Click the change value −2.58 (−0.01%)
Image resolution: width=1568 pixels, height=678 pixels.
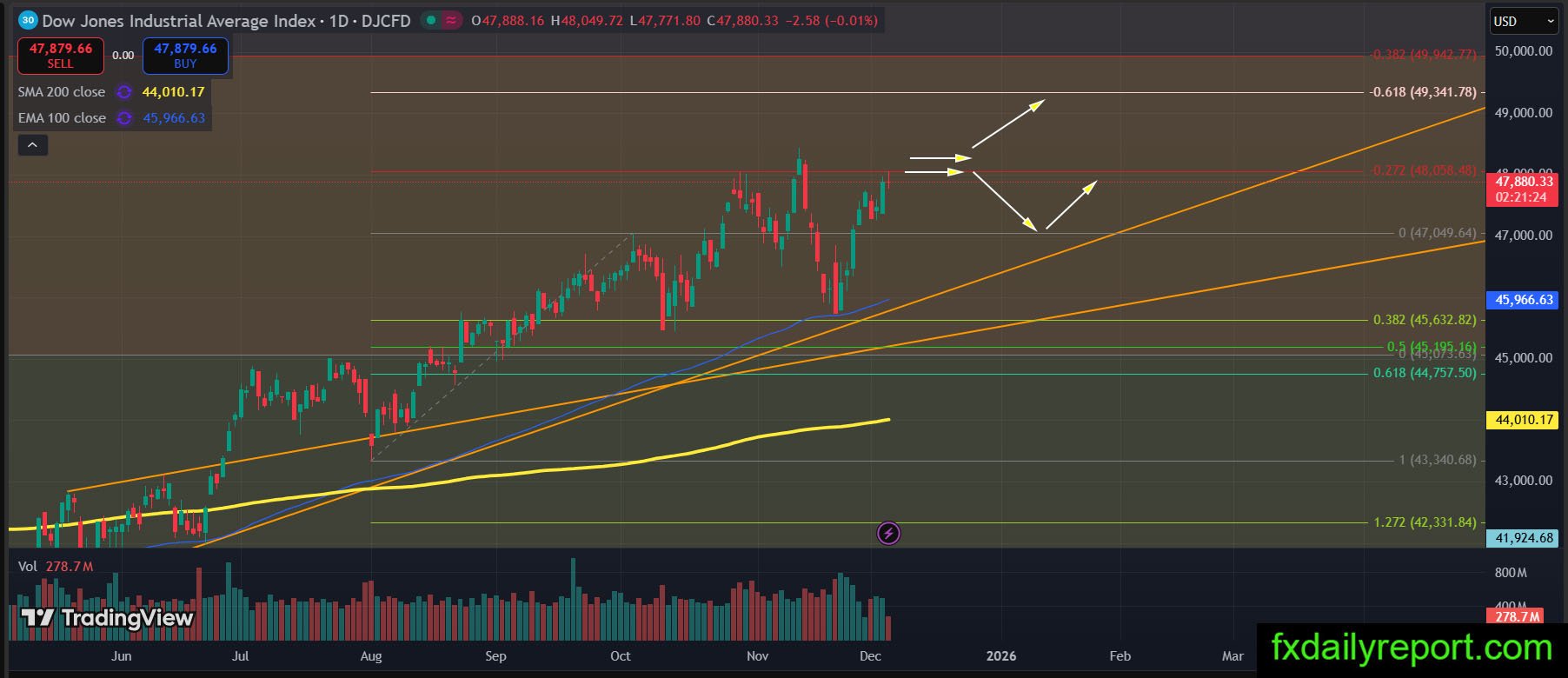[x=831, y=21]
